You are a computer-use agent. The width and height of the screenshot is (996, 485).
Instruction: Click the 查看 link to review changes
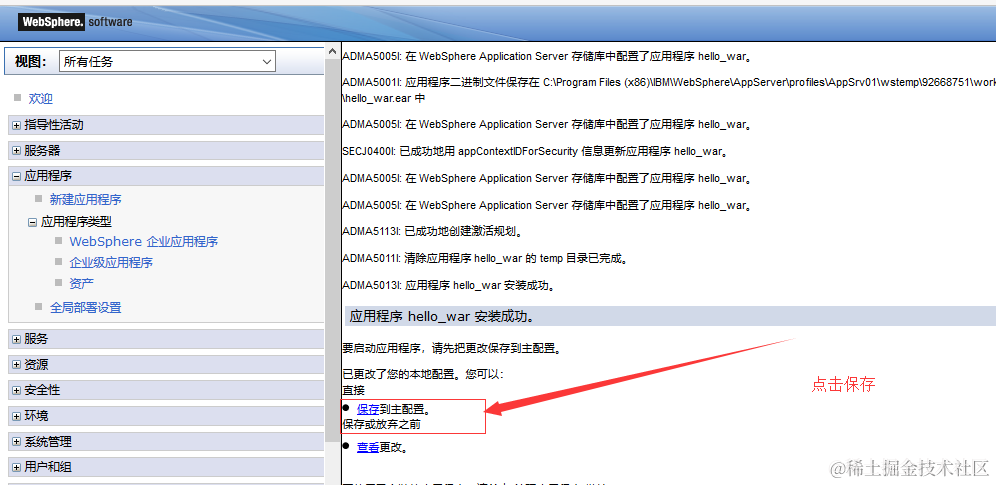tap(368, 447)
